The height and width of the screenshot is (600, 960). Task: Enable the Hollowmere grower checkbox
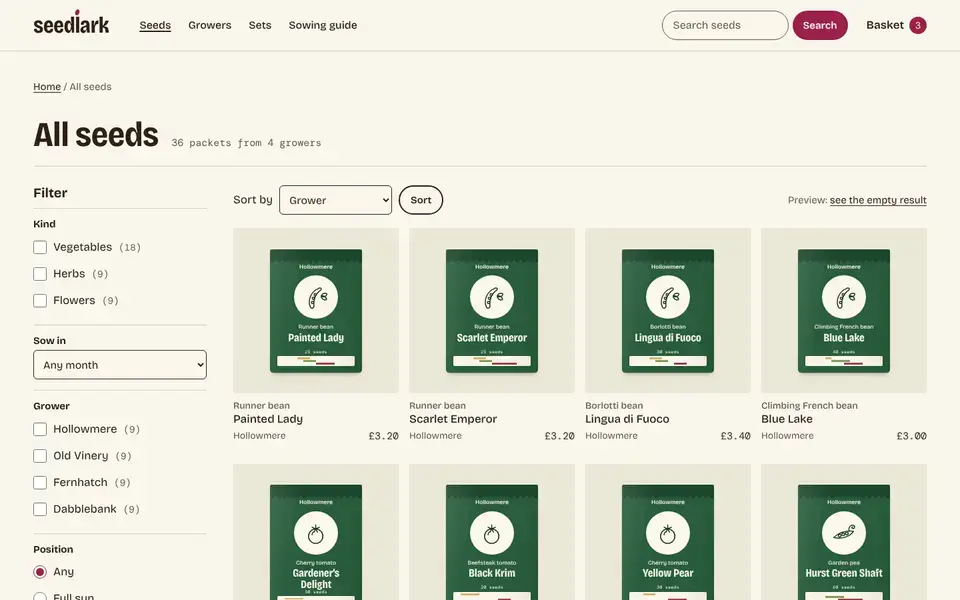pos(40,429)
